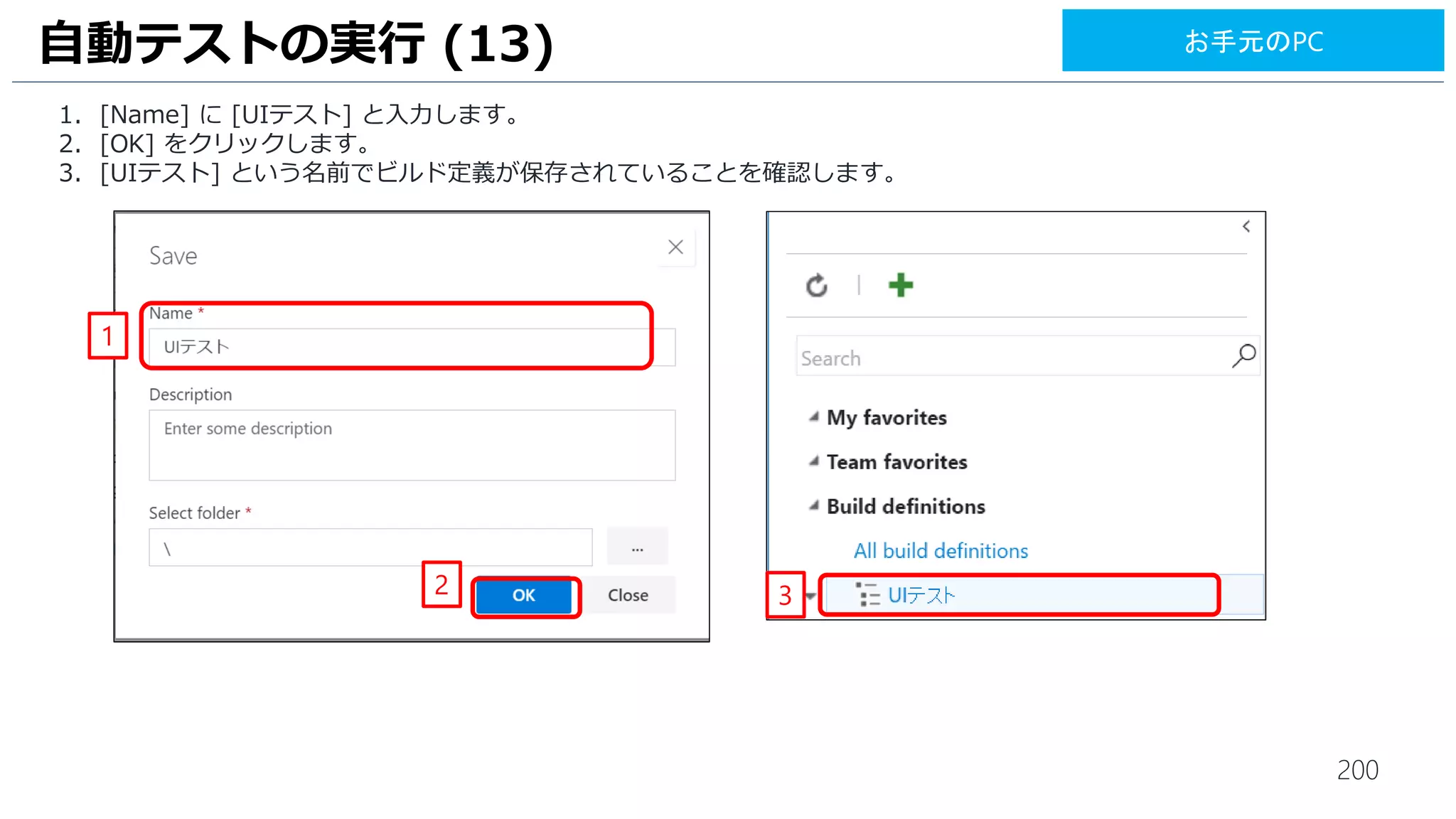
Task: Click Close in the Save dialog
Action: (628, 595)
